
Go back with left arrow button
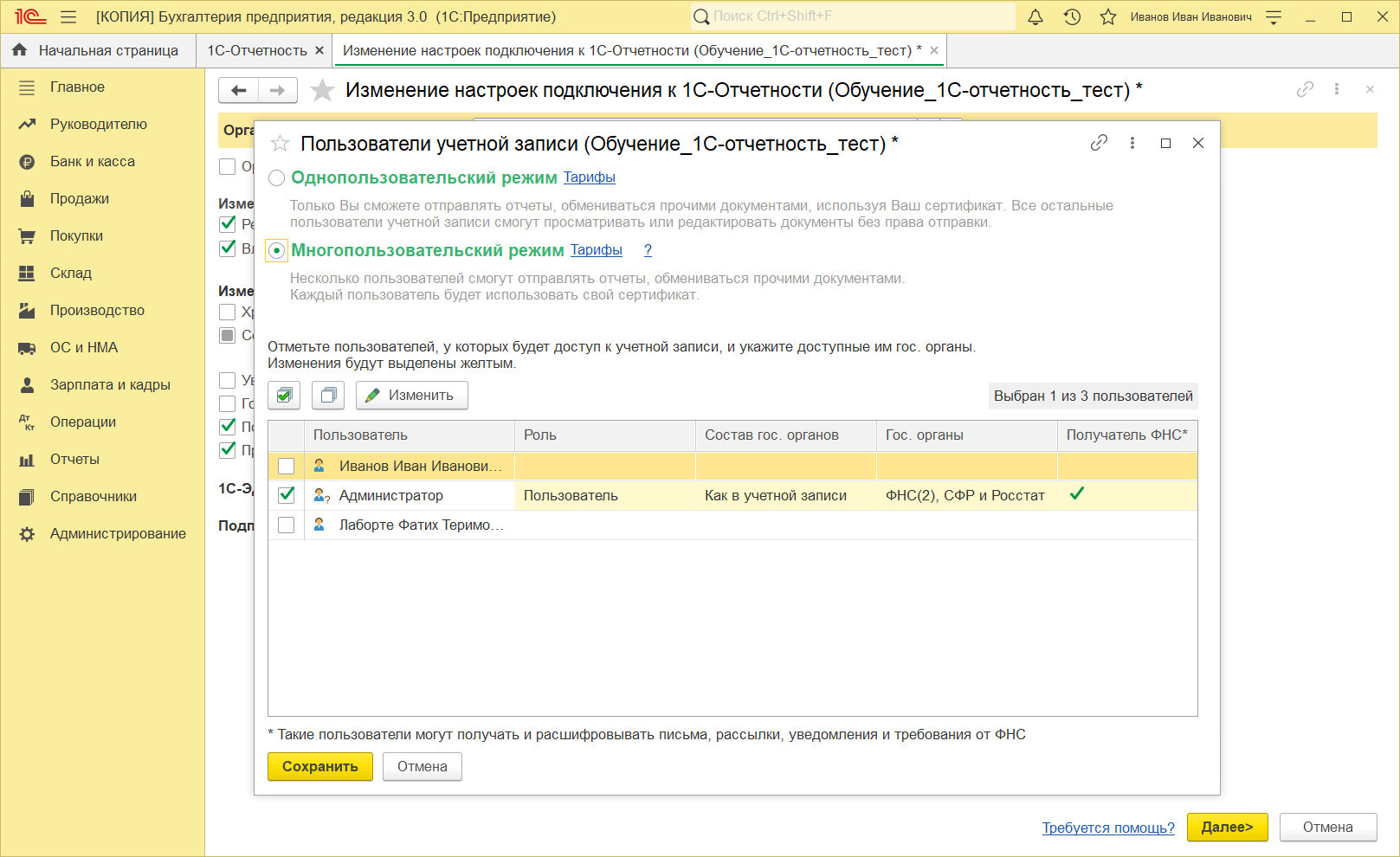[x=238, y=90]
